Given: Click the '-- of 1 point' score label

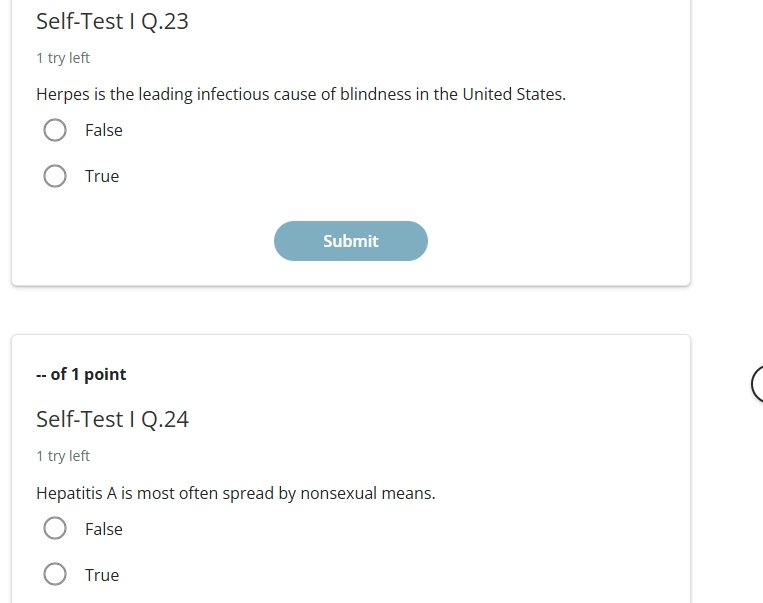Looking at the screenshot, I should coord(81,374).
